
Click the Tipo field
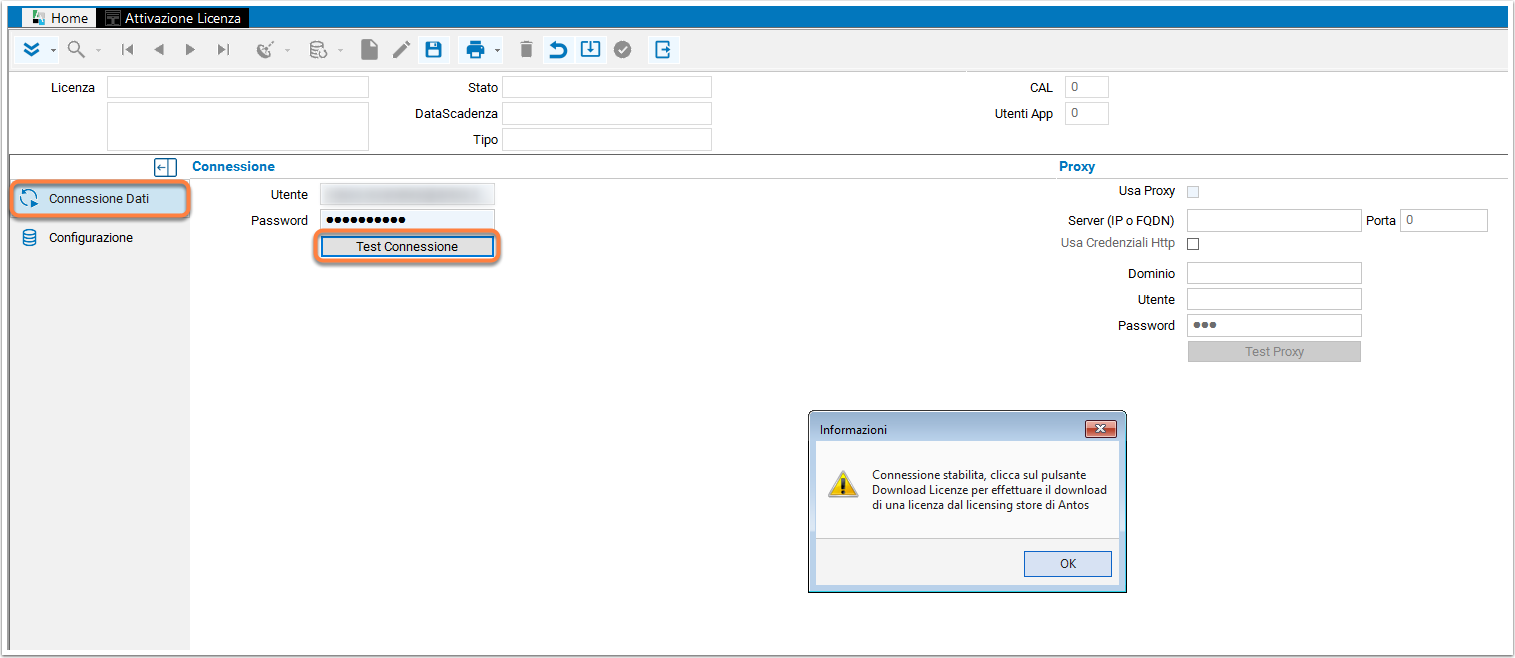(x=607, y=139)
